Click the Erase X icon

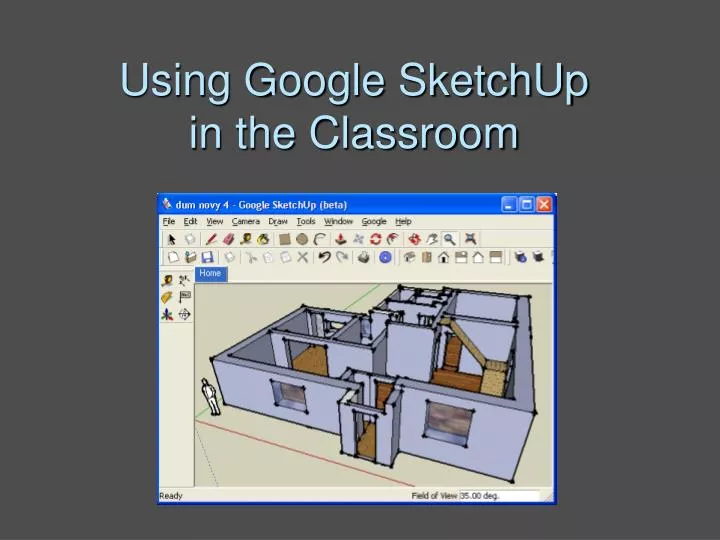303,257
